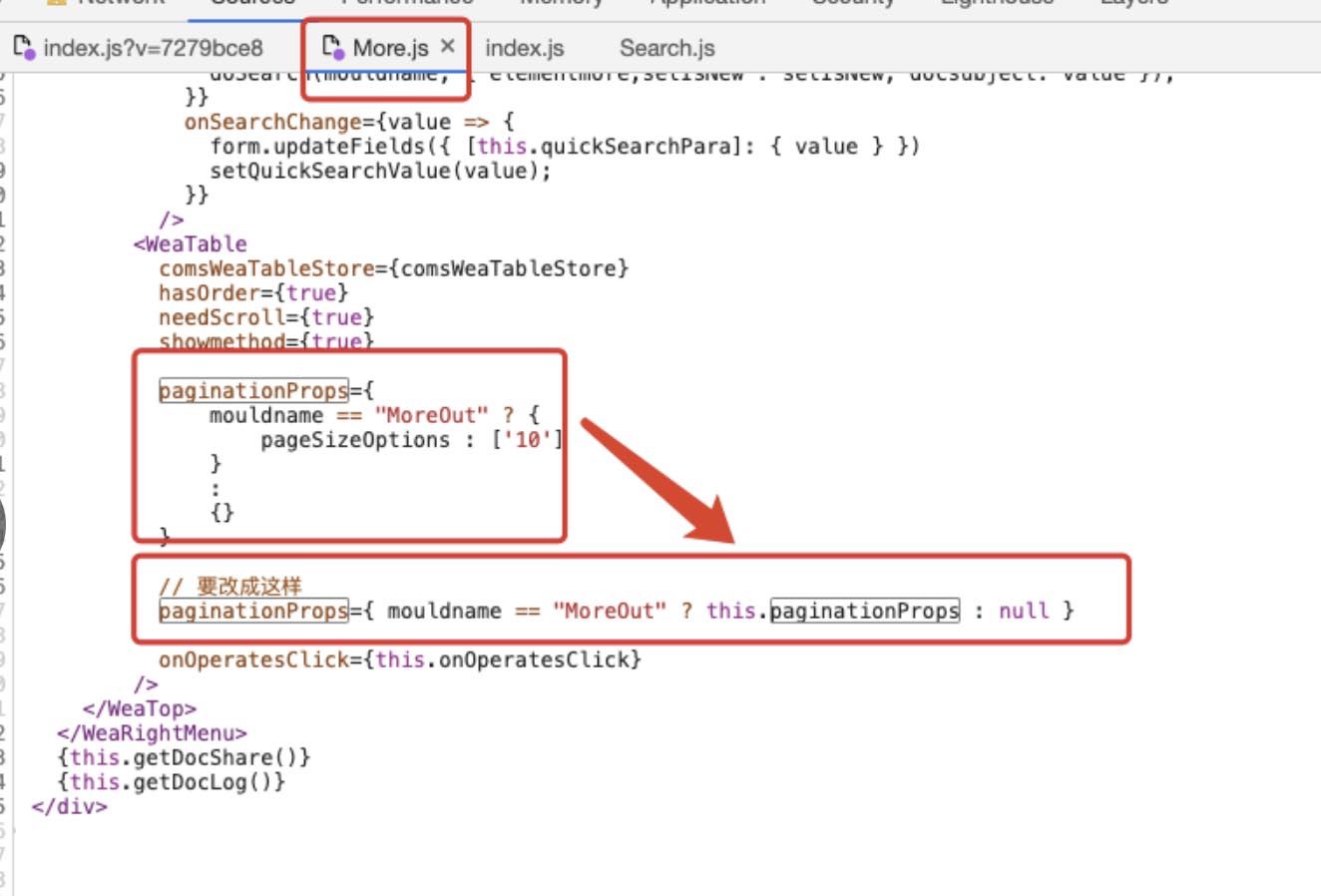Click the {this.getDocLog()} line
Screen dimensions: 1321x896
(171, 782)
